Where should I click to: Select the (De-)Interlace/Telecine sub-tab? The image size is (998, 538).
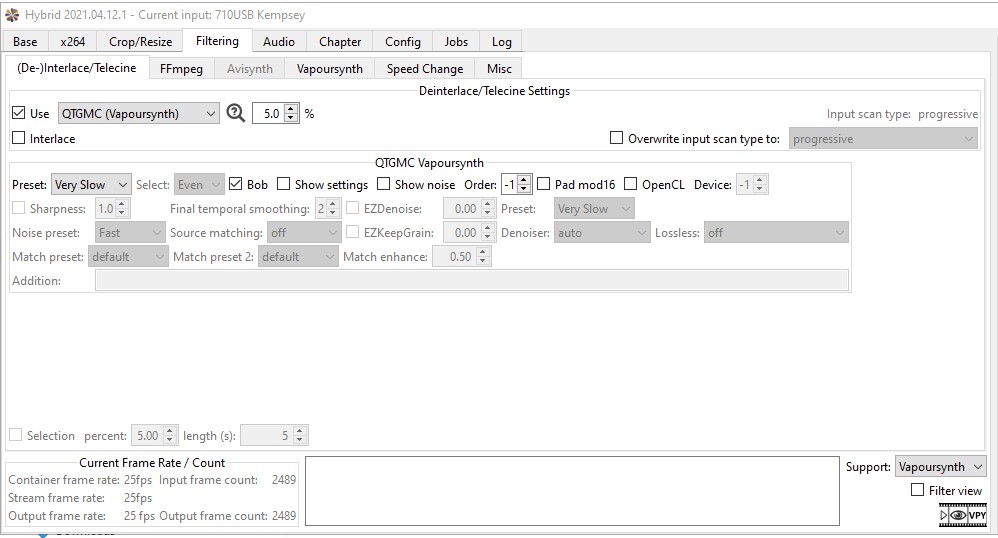(77, 67)
